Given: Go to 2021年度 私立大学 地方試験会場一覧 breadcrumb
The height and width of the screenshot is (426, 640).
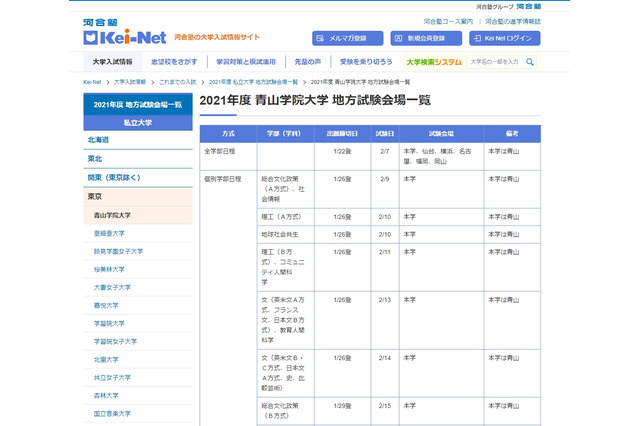Looking at the screenshot, I should (x=253, y=82).
